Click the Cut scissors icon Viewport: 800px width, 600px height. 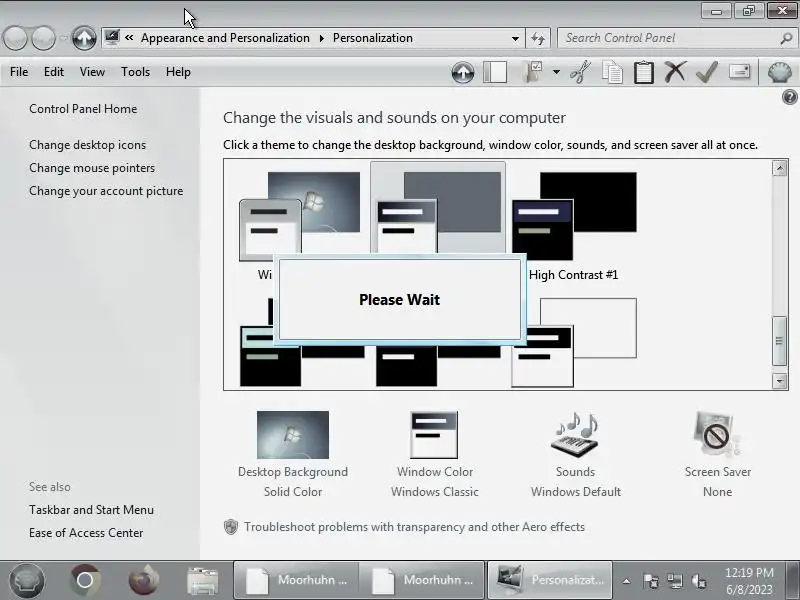point(581,72)
